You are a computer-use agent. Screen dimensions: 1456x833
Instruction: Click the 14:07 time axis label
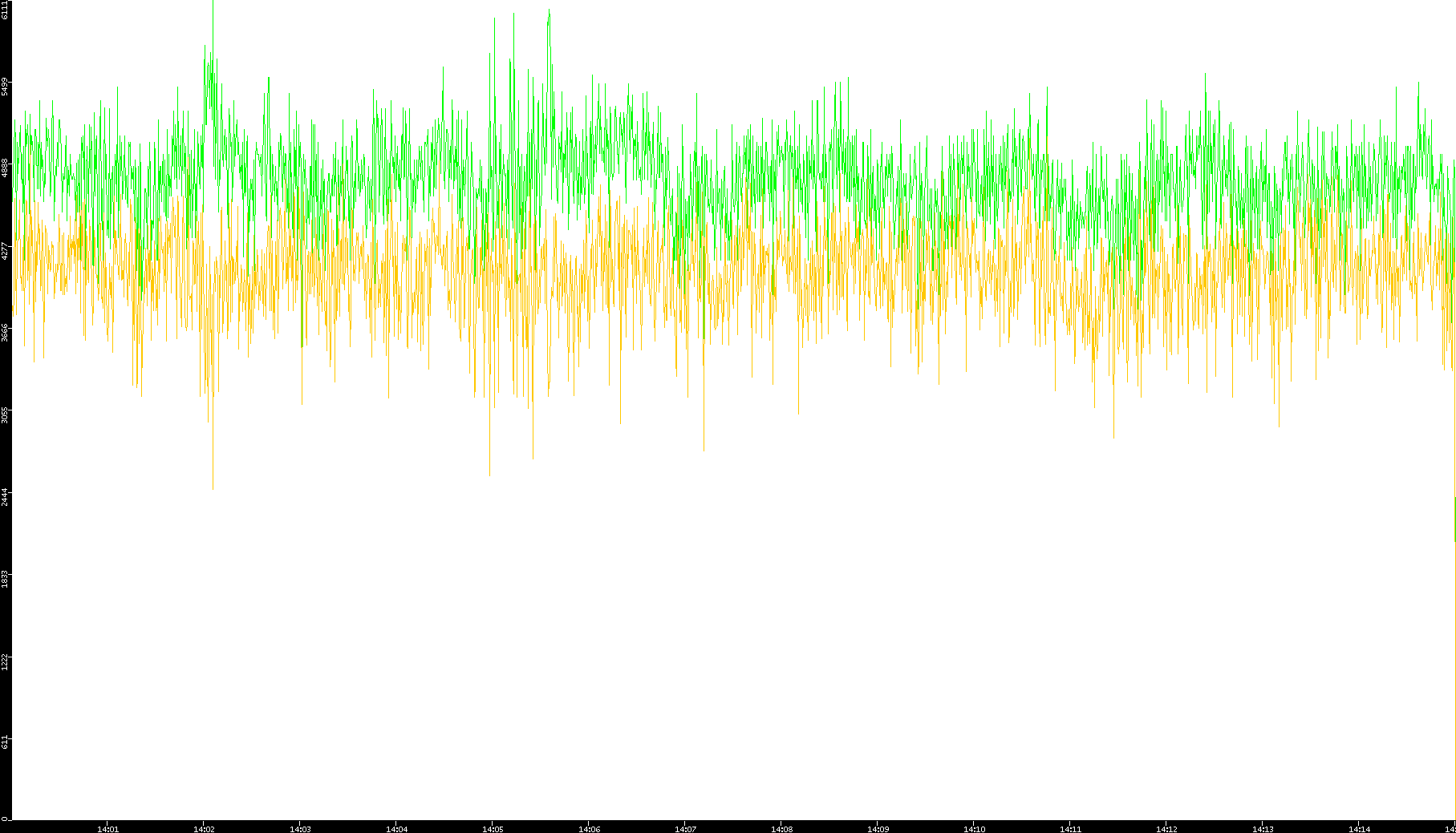(x=685, y=829)
